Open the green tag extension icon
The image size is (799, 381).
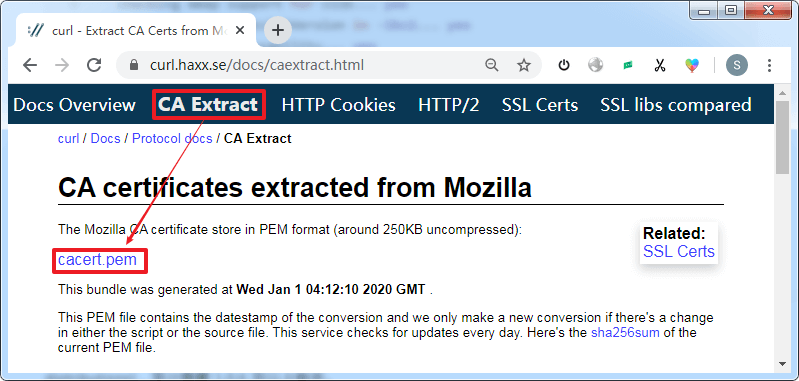[628, 65]
